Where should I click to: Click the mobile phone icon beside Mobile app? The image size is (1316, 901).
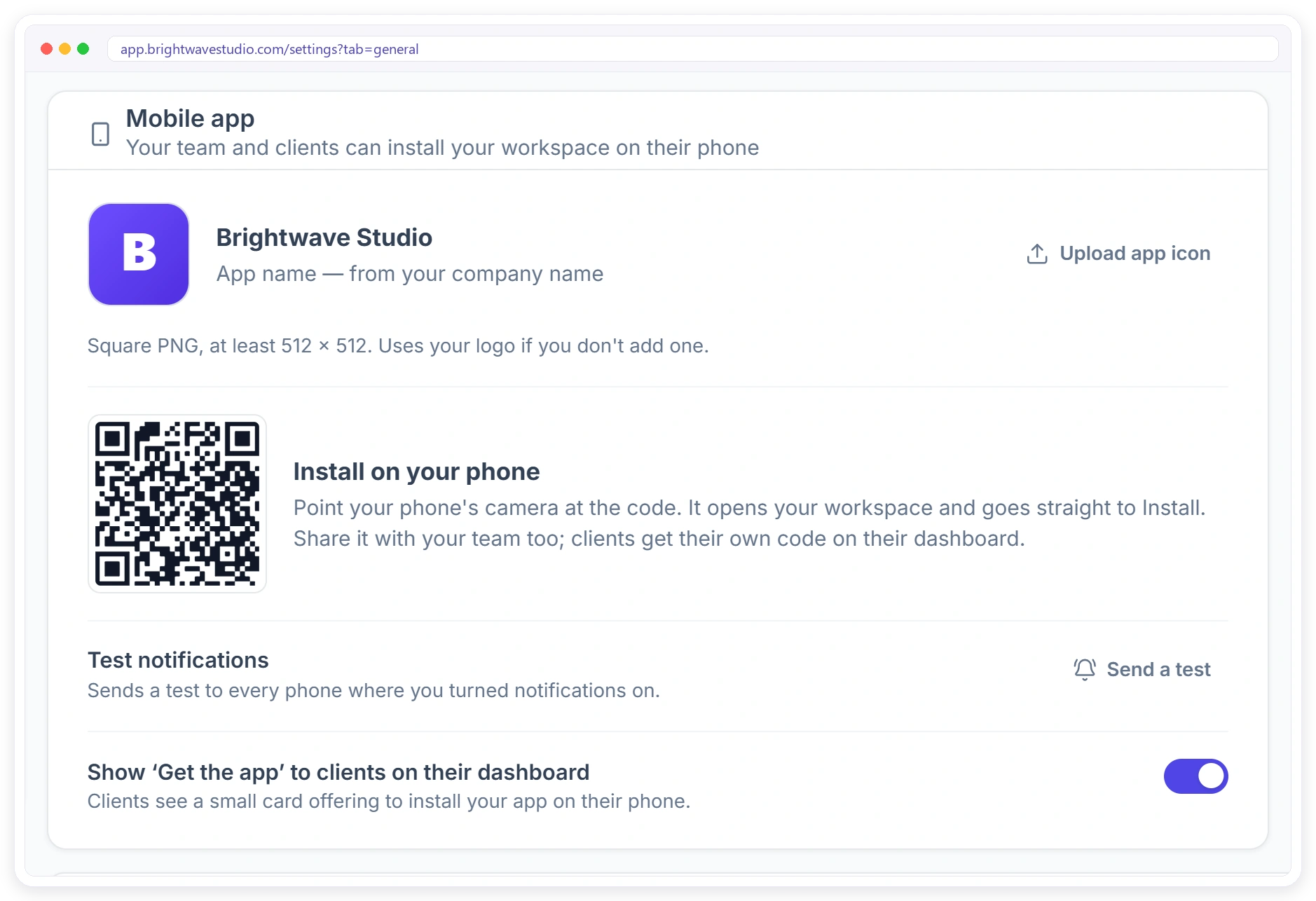pos(100,133)
